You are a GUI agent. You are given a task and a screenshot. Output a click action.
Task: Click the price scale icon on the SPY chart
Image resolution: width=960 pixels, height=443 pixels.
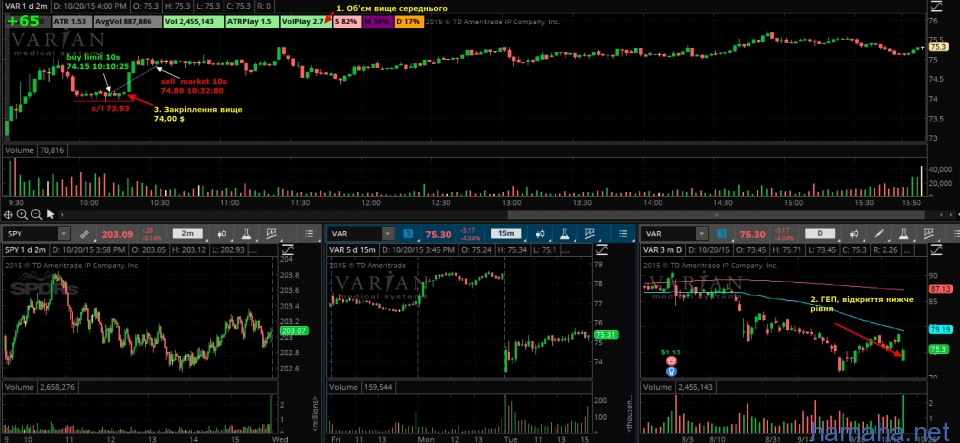(287, 250)
